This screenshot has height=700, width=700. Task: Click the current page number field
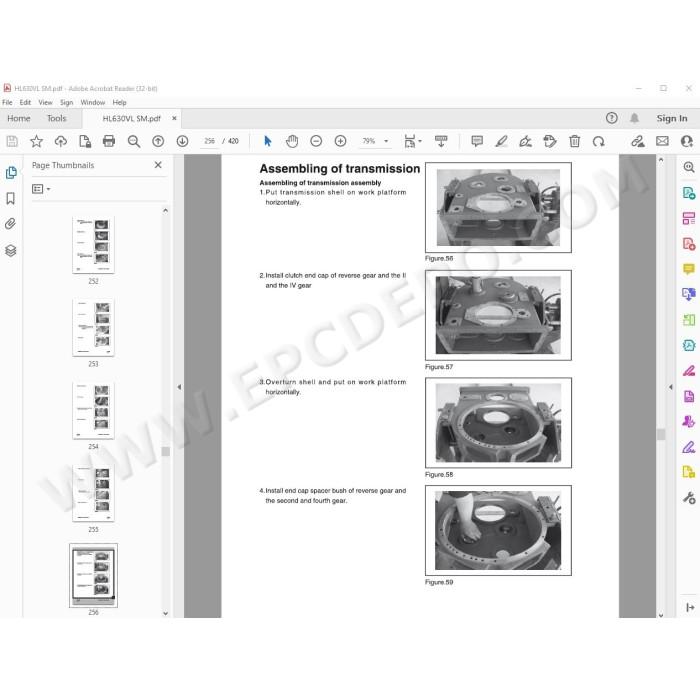(209, 141)
